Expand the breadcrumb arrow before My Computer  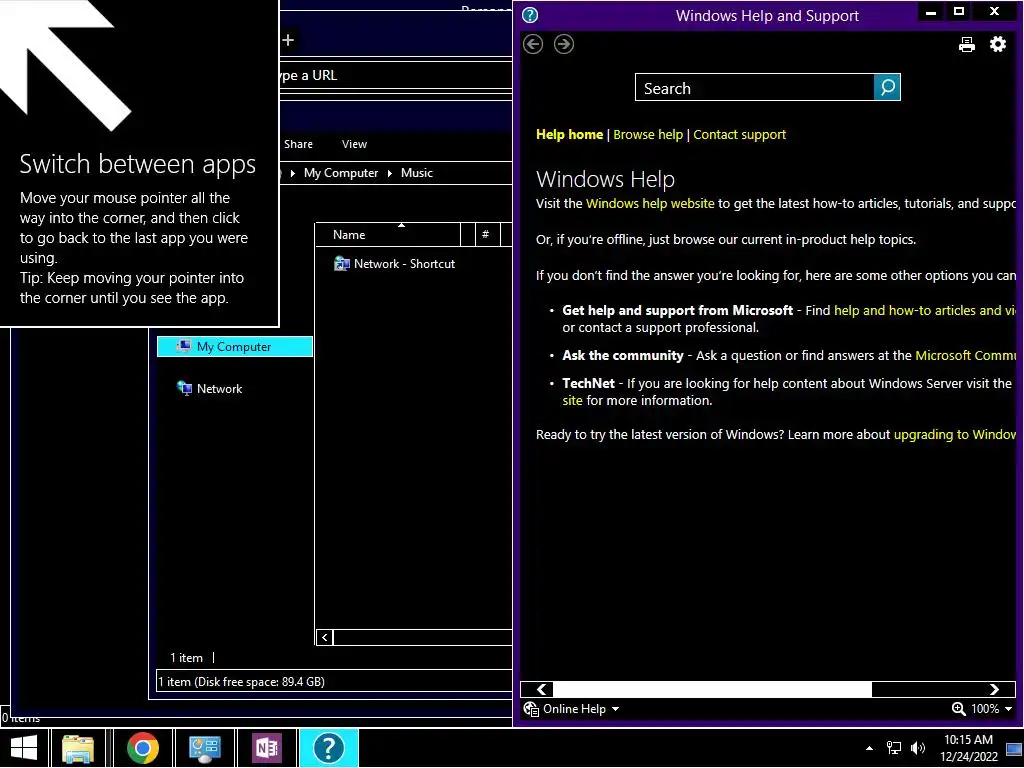293,174
